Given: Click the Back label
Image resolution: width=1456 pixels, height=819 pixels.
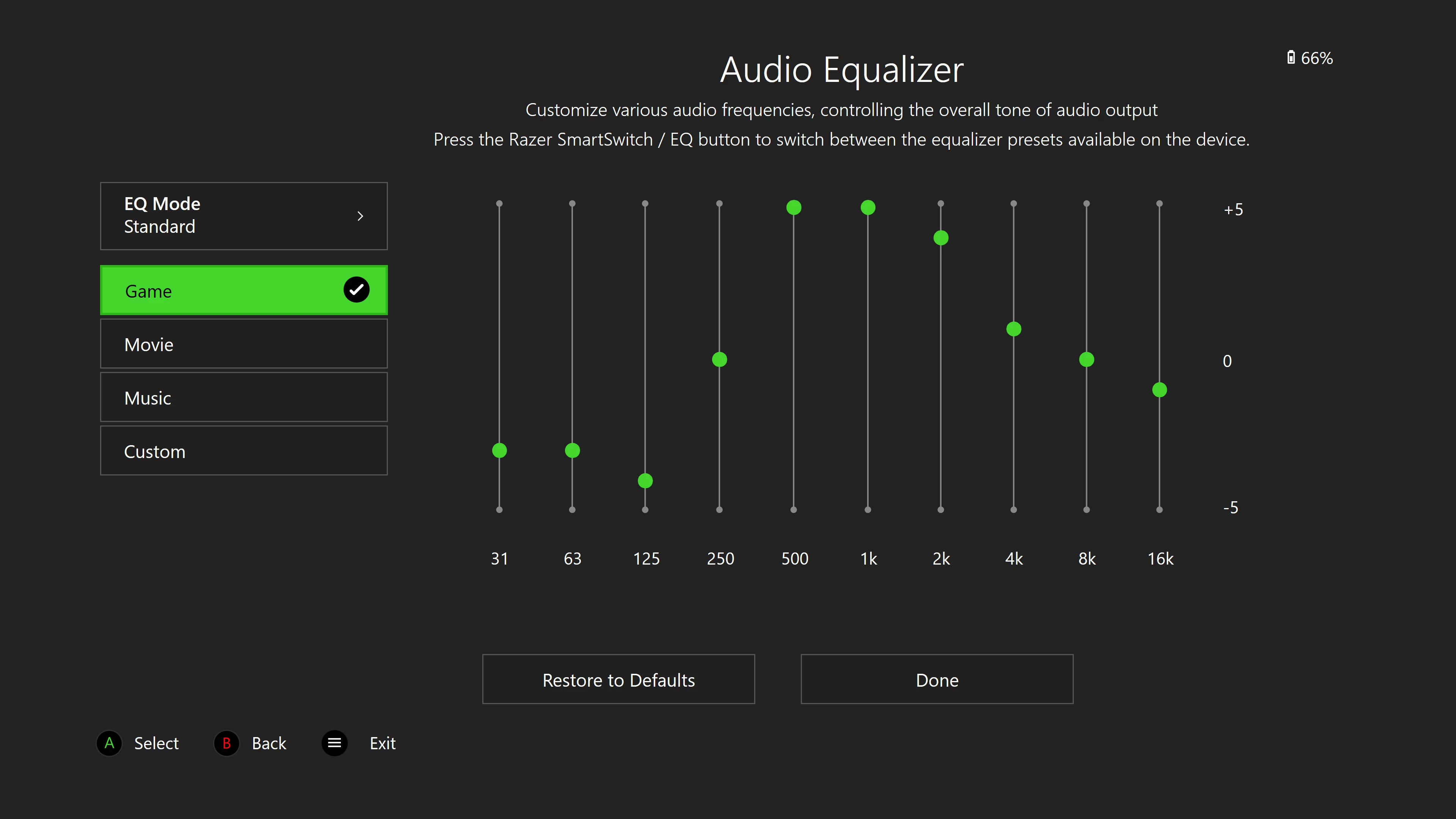Looking at the screenshot, I should click(269, 743).
